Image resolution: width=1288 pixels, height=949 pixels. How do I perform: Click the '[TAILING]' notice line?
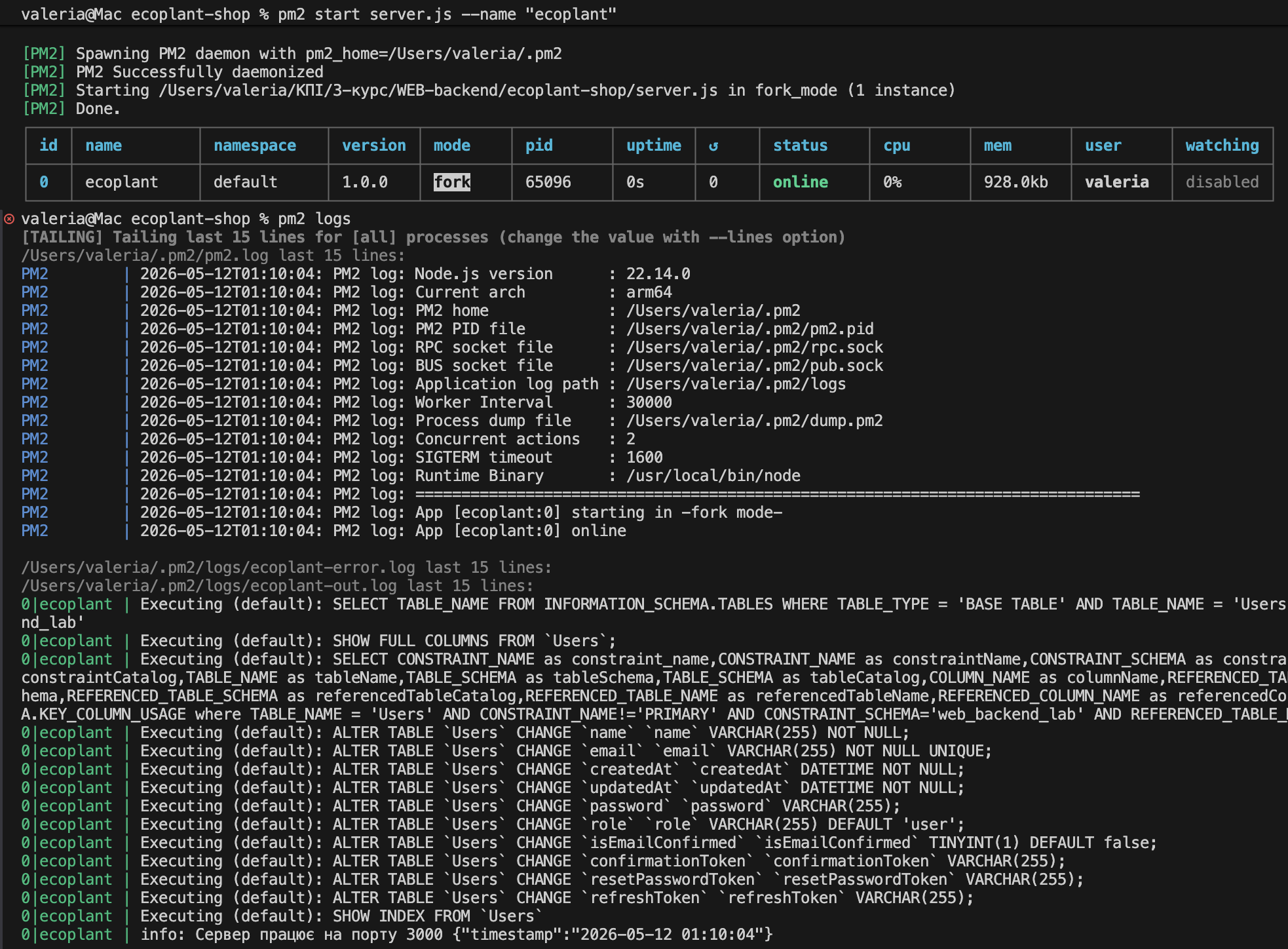[x=434, y=237]
